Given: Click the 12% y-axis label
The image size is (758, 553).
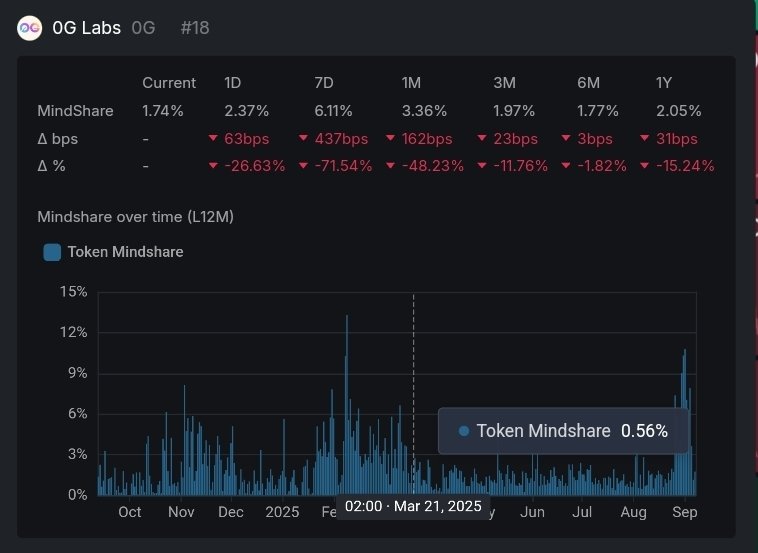Looking at the screenshot, I should click(73, 333).
